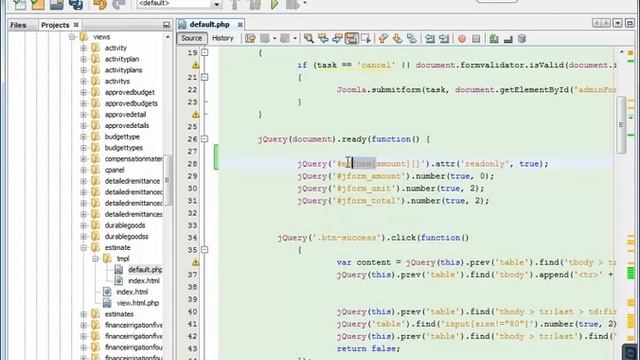
Task: Expand the durablegoods folder
Action: 84,225
